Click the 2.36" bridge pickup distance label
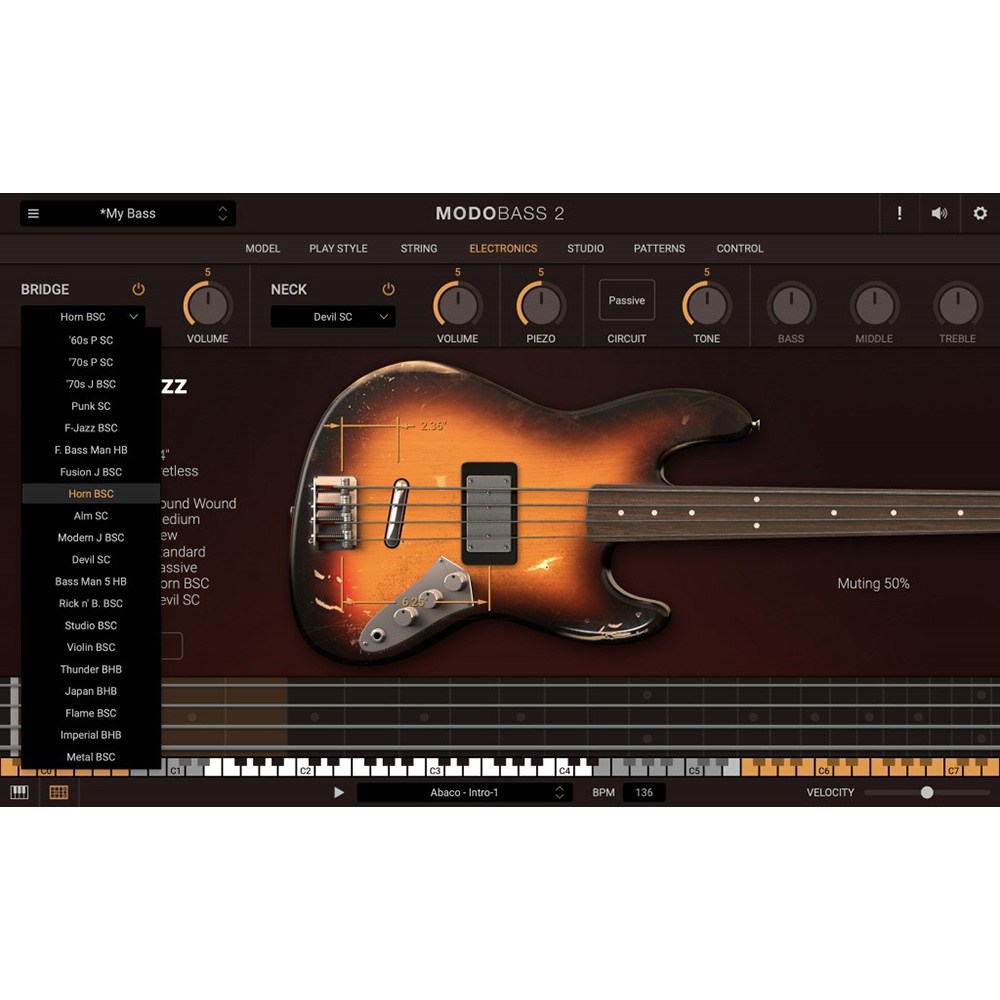This screenshot has width=1000, height=1000. pyautogui.click(x=434, y=426)
